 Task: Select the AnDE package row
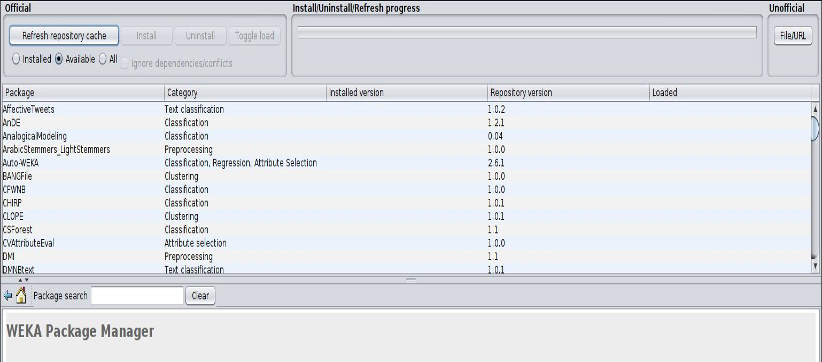click(x=406, y=123)
